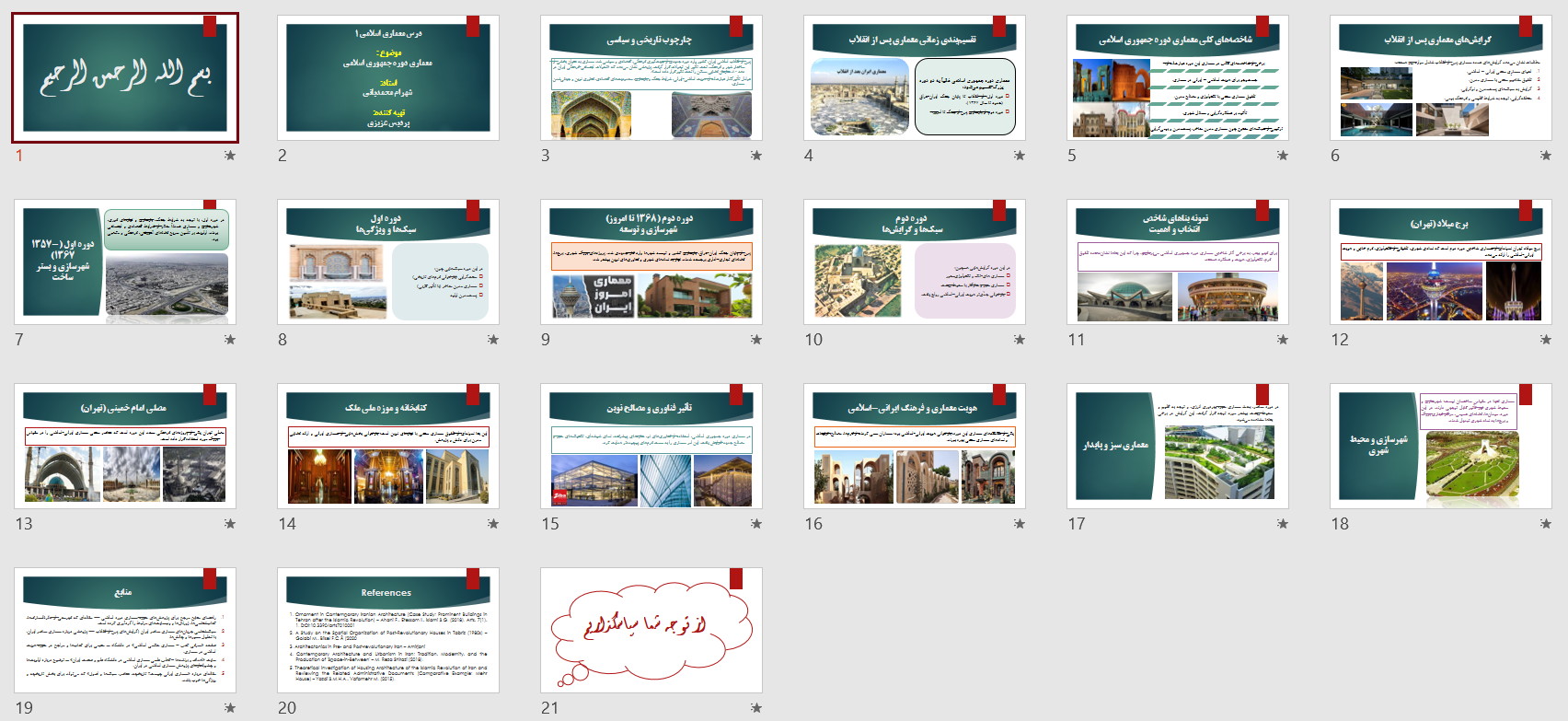Select slide 12 thumbnail showing Milad Tower
This screenshot has width=1568, height=721.
click(1440, 262)
